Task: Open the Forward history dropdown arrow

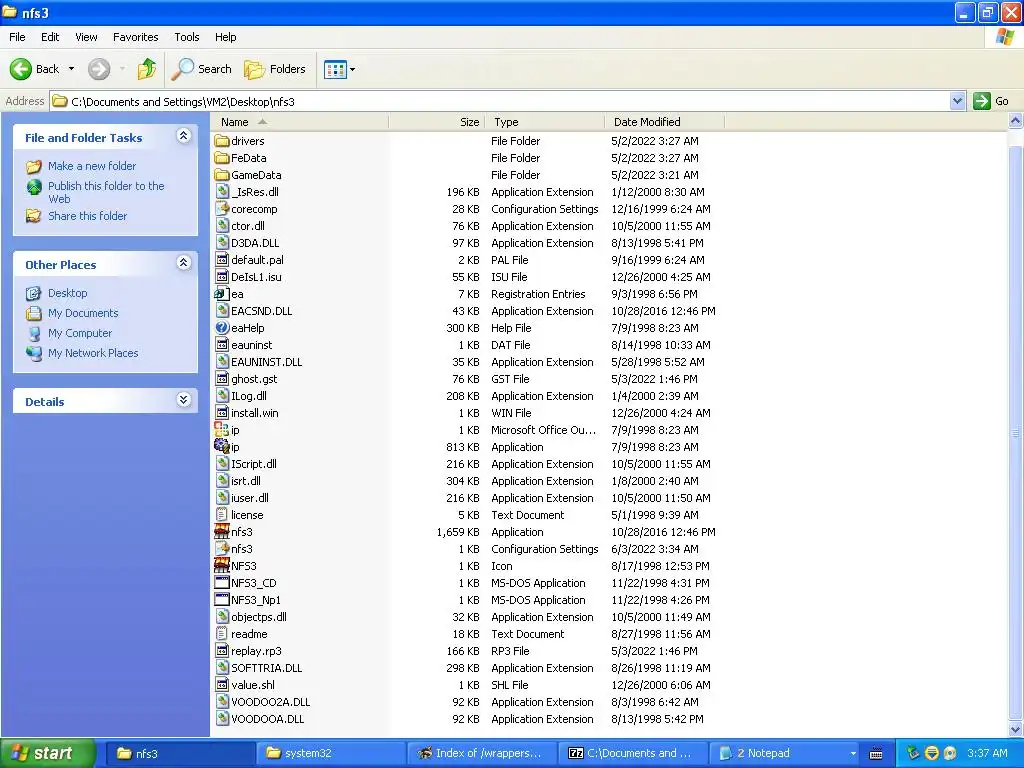Action: click(x=122, y=69)
